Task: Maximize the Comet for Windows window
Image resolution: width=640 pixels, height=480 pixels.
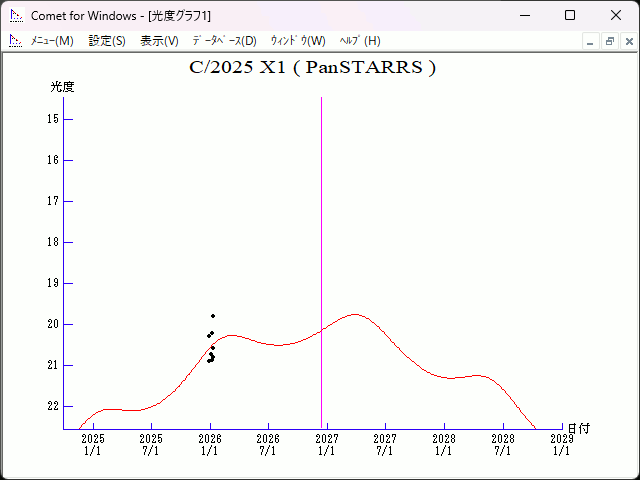Action: point(570,16)
